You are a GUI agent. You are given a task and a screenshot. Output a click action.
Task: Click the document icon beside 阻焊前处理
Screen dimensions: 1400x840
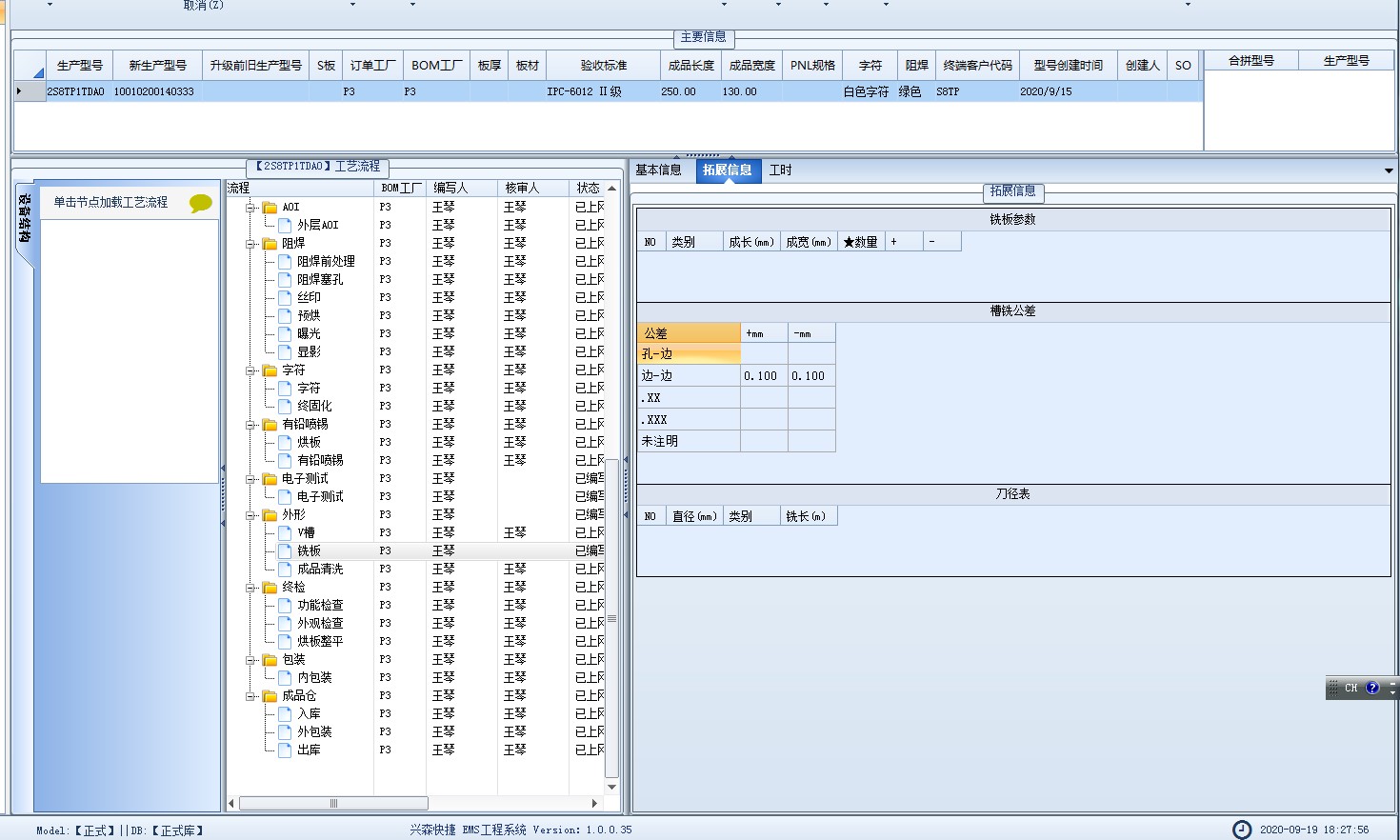click(285, 261)
